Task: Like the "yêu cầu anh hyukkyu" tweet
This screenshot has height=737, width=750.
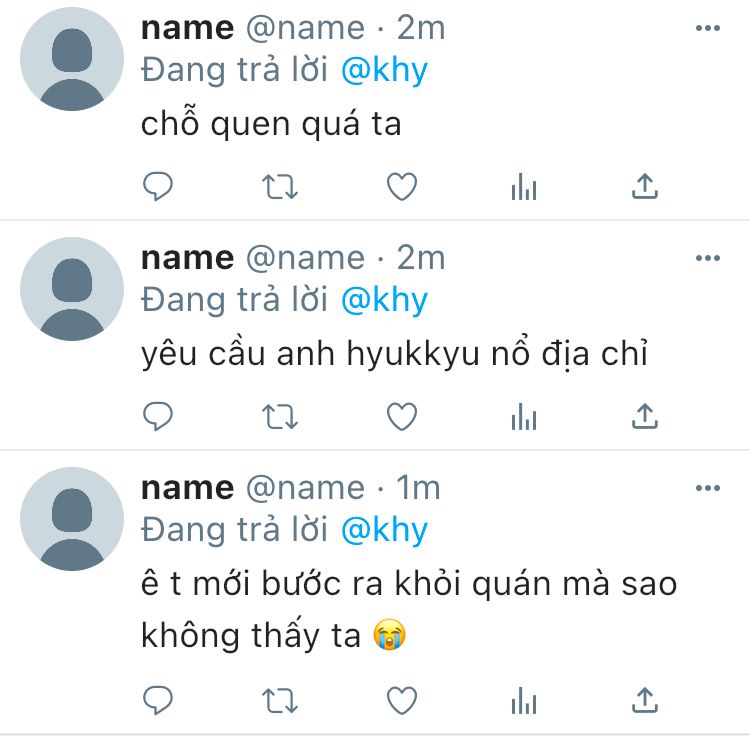Action: tap(402, 417)
